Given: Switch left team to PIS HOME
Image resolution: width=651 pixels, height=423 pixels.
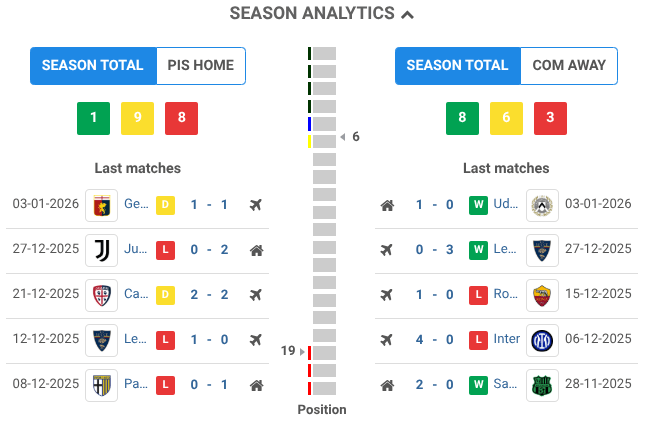Looking at the screenshot, I should [x=201, y=66].
